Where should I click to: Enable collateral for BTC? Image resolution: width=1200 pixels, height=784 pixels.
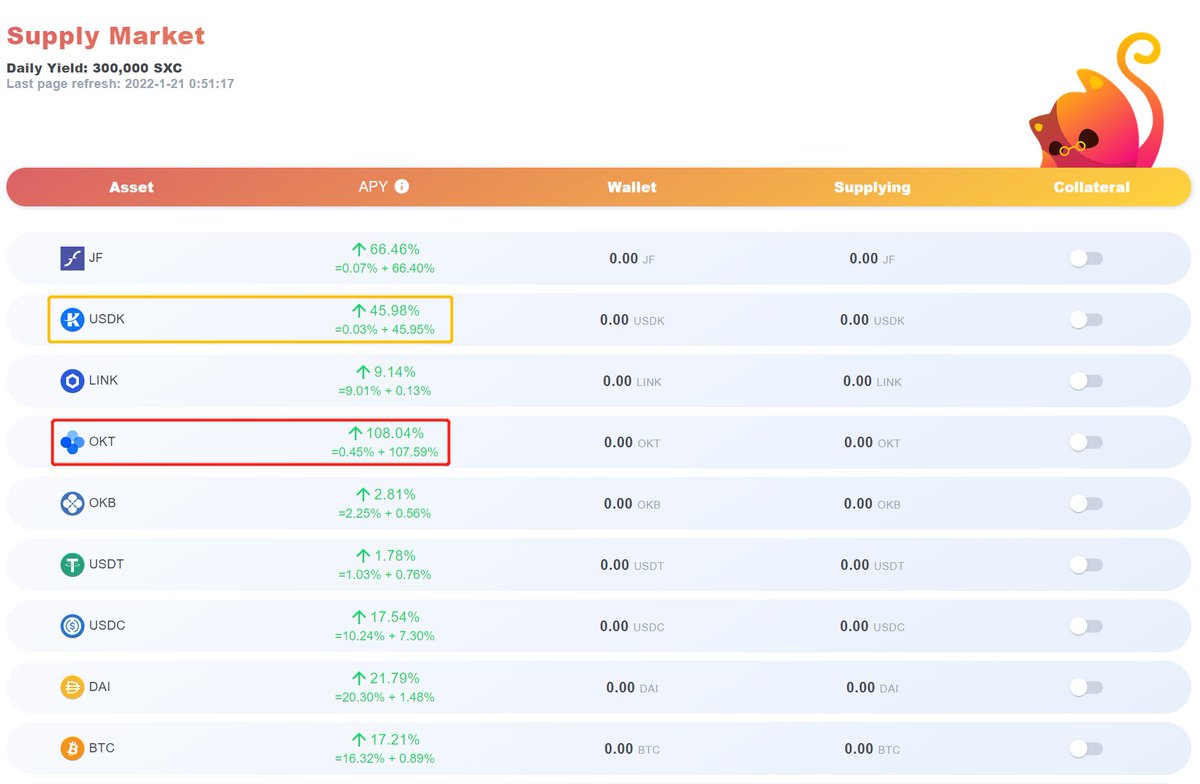tap(1085, 748)
